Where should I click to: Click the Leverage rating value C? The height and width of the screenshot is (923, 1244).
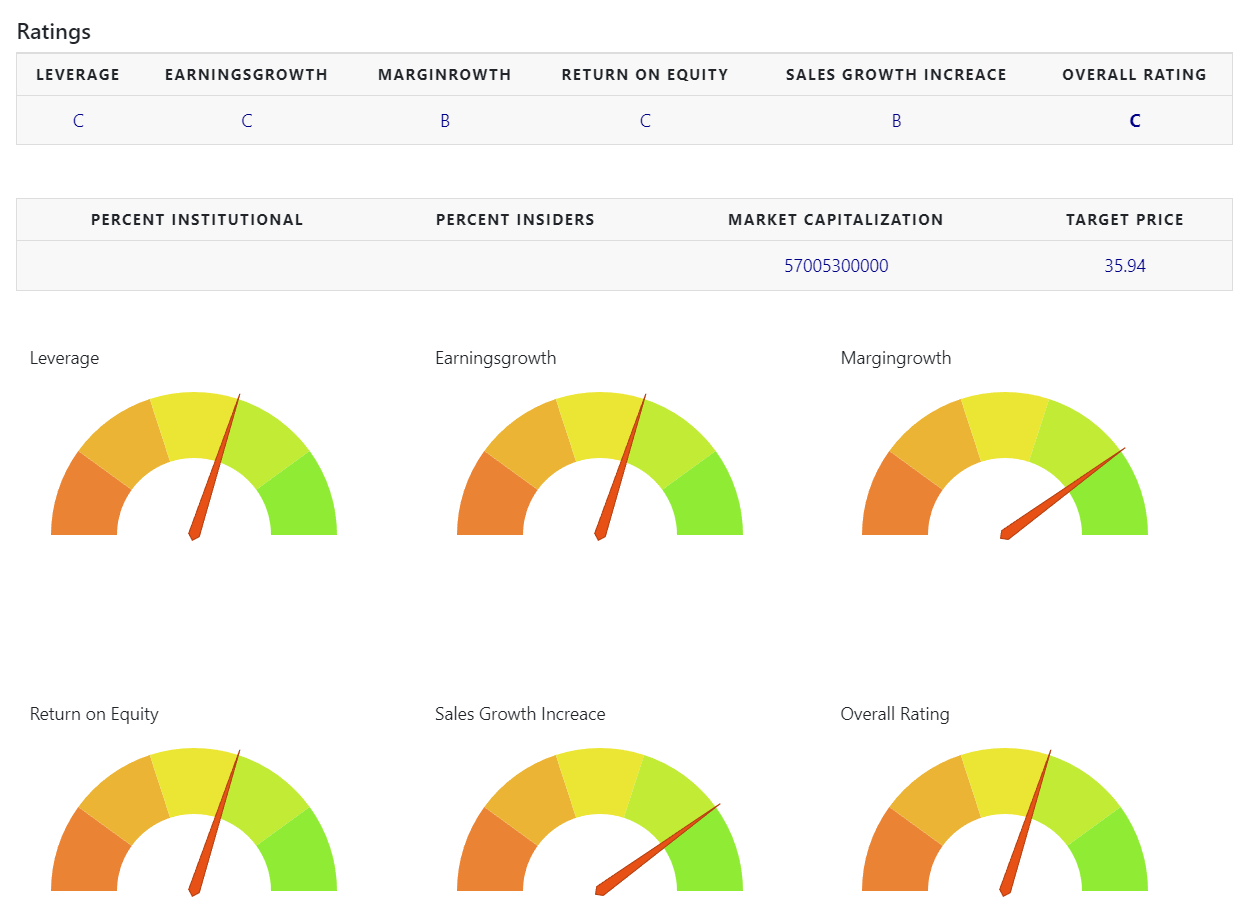(x=78, y=121)
